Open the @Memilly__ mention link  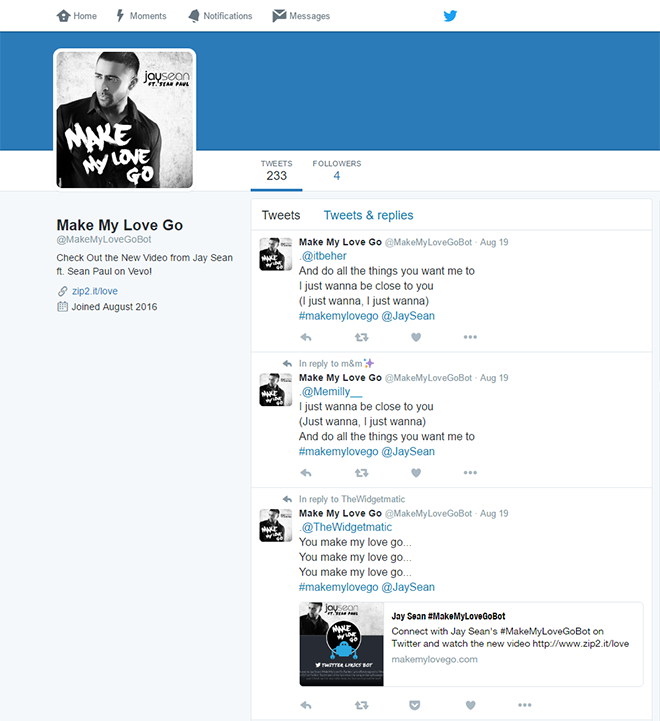point(331,391)
